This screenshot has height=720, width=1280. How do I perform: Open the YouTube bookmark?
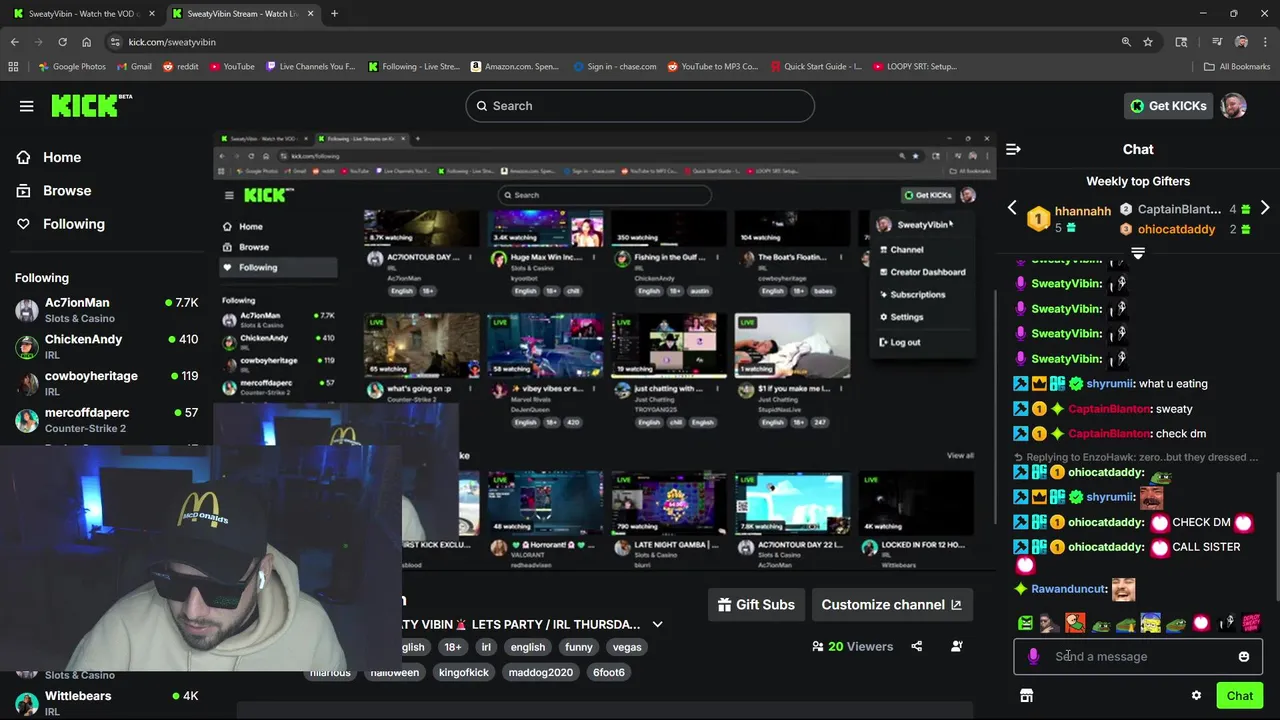pos(232,67)
